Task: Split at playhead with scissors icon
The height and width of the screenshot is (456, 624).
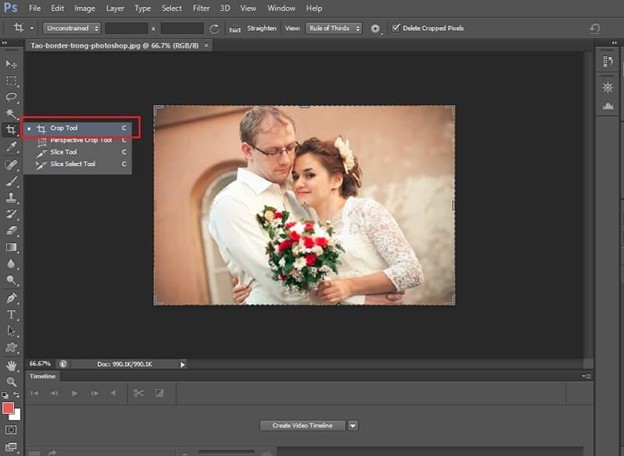Action: pyautogui.click(x=138, y=393)
